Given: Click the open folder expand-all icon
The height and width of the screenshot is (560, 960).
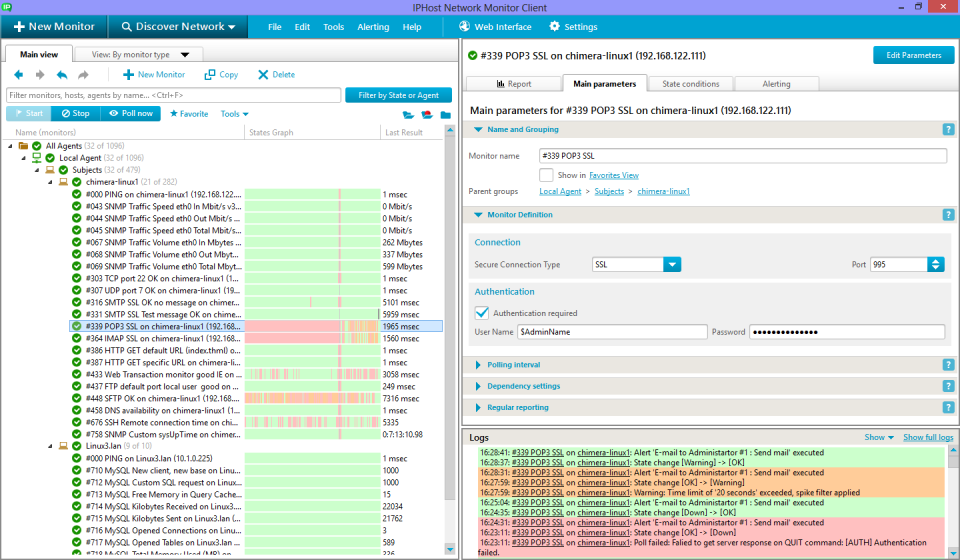Looking at the screenshot, I should point(408,115).
